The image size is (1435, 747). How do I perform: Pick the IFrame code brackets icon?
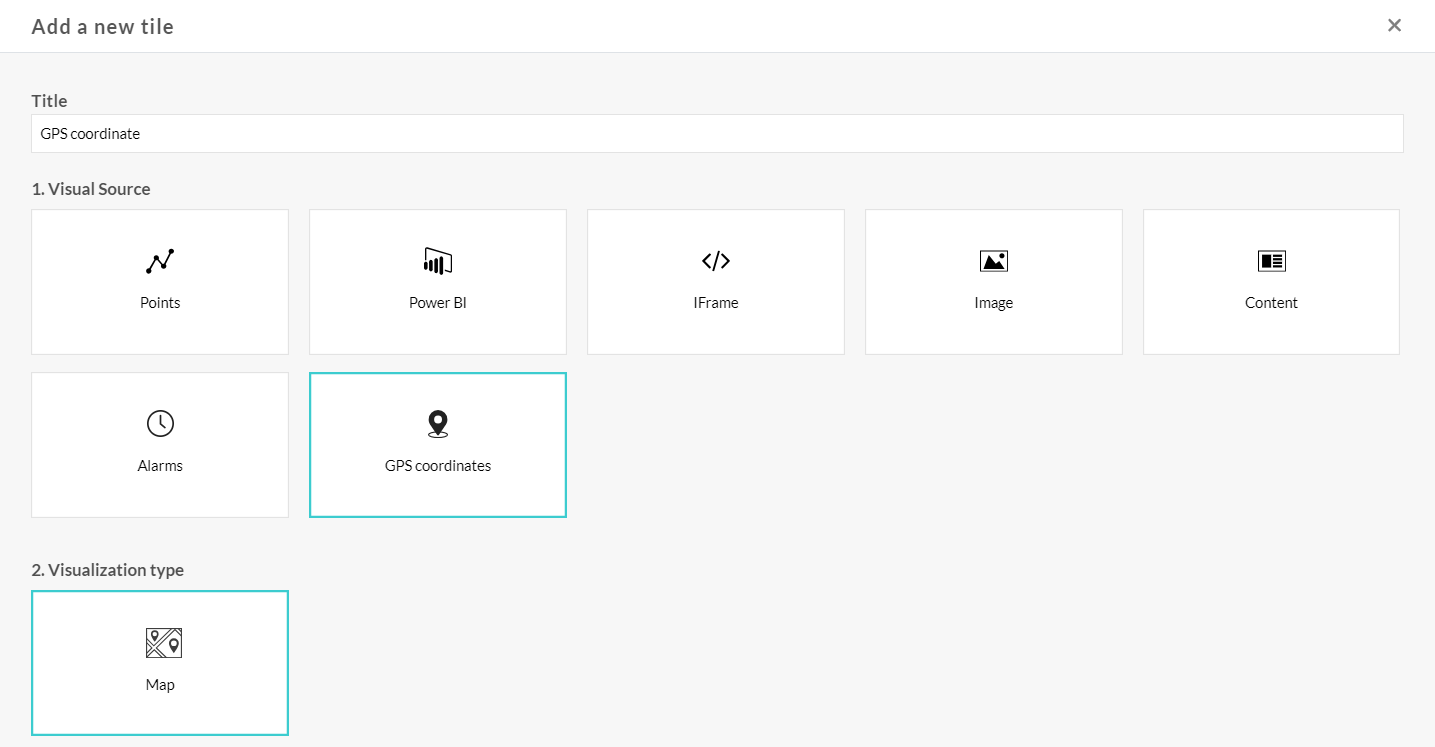coord(716,261)
